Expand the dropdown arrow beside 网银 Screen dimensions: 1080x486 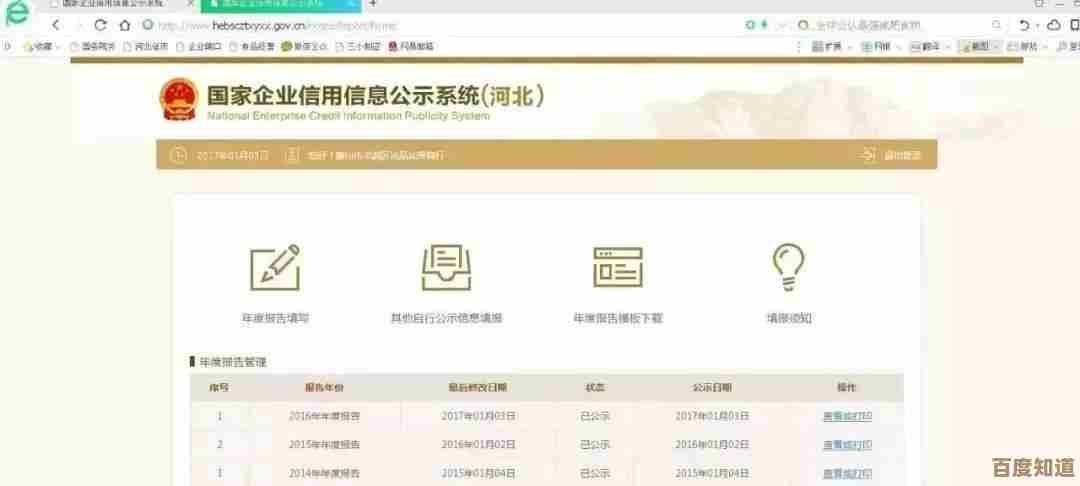[x=899, y=47]
